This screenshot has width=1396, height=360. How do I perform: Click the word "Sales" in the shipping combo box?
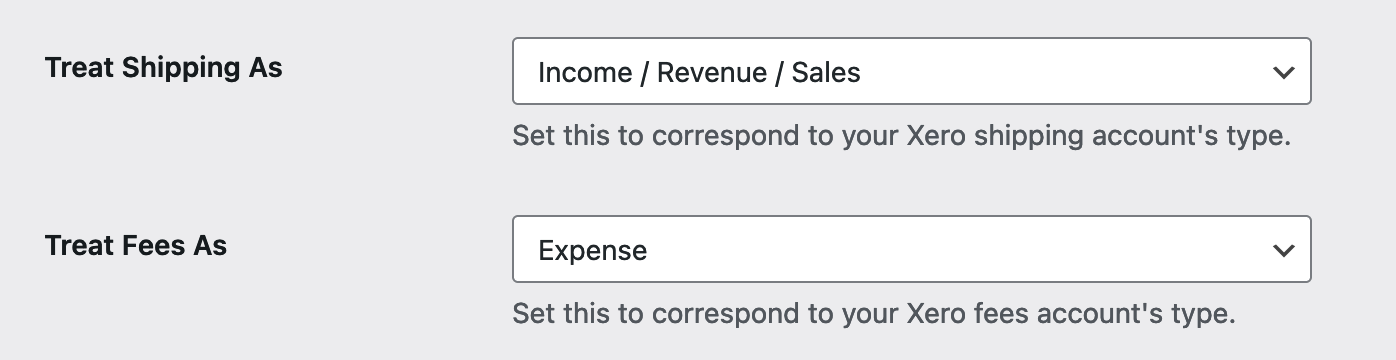[x=826, y=73]
